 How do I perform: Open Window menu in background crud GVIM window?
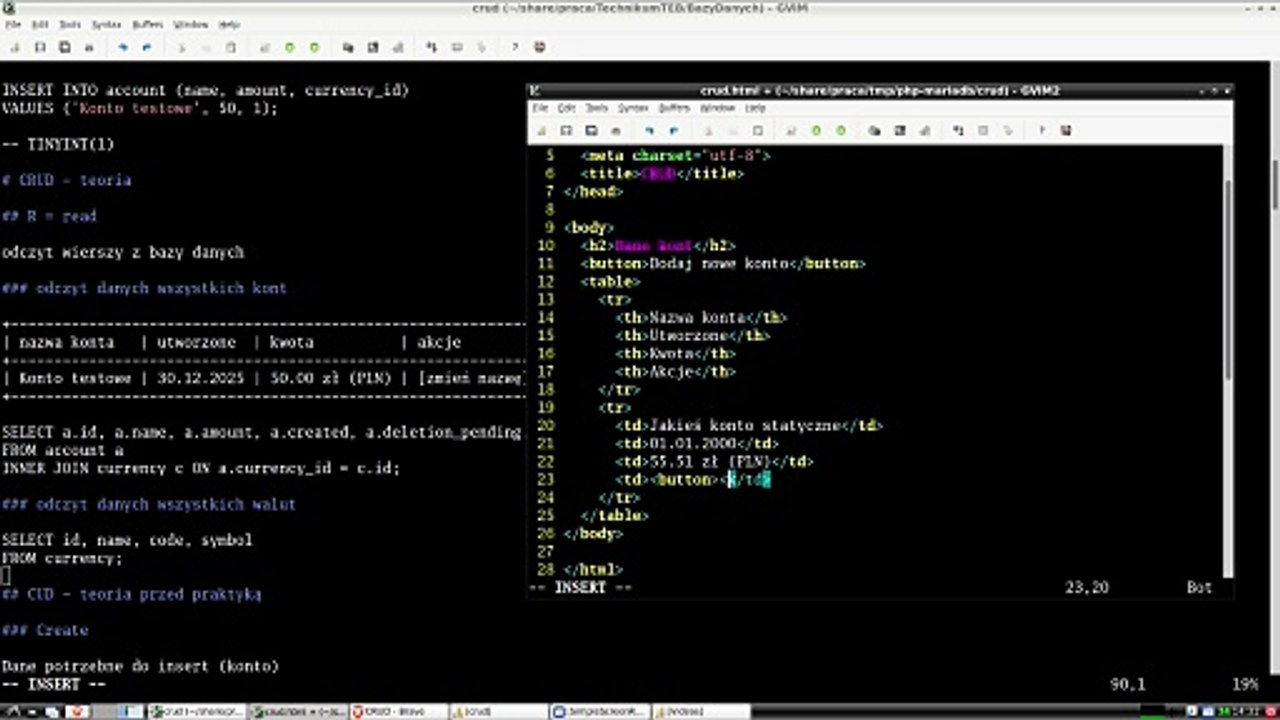[191, 24]
